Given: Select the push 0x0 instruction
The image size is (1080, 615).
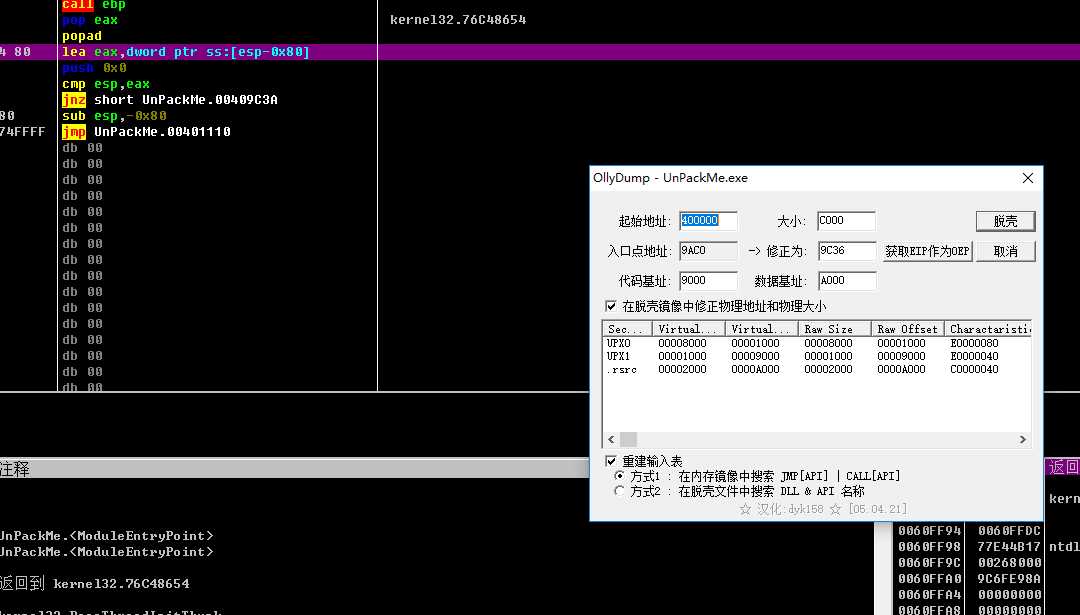Looking at the screenshot, I should 94,67.
